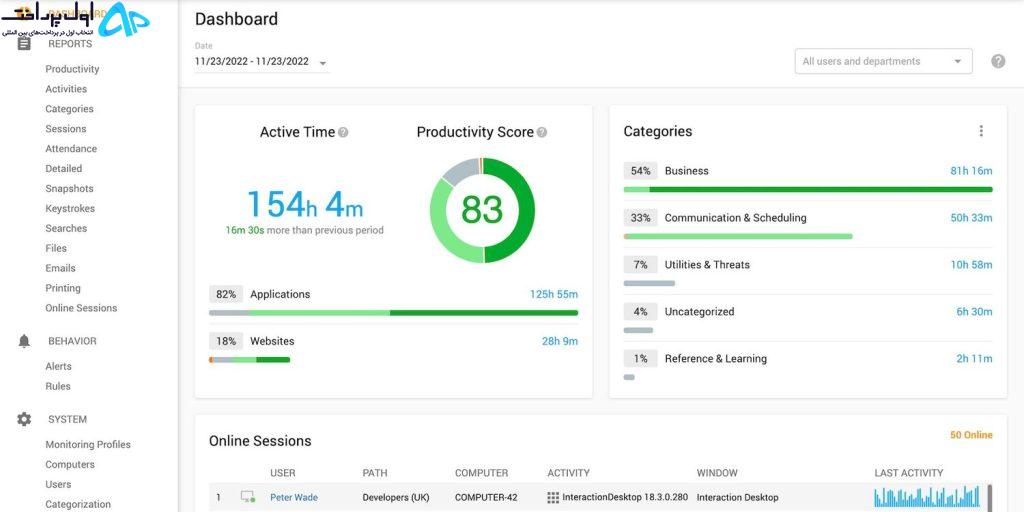Click the Business category progress bar
Image resolution: width=1024 pixels, height=512 pixels.
point(808,189)
